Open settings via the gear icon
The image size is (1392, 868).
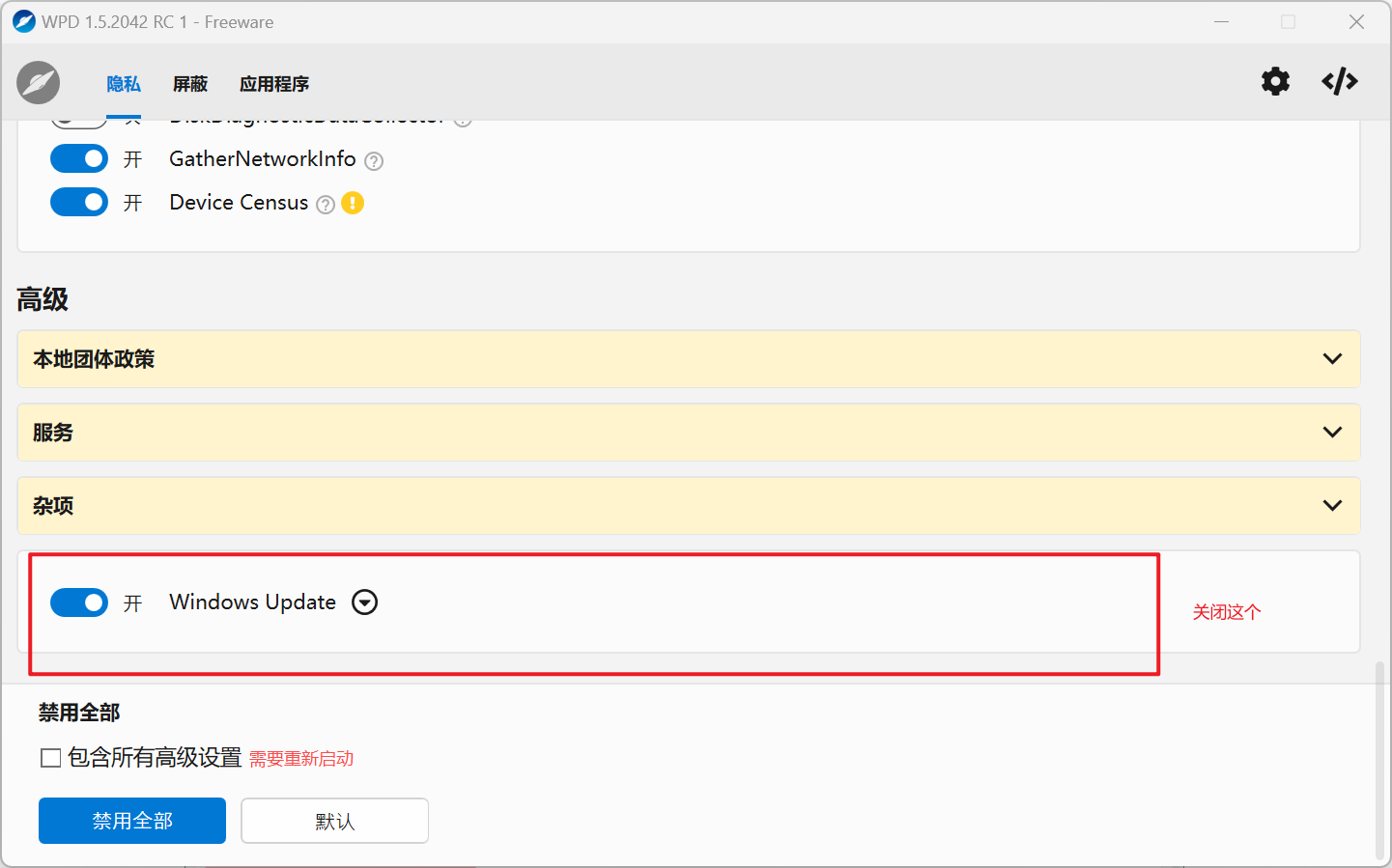coord(1275,82)
